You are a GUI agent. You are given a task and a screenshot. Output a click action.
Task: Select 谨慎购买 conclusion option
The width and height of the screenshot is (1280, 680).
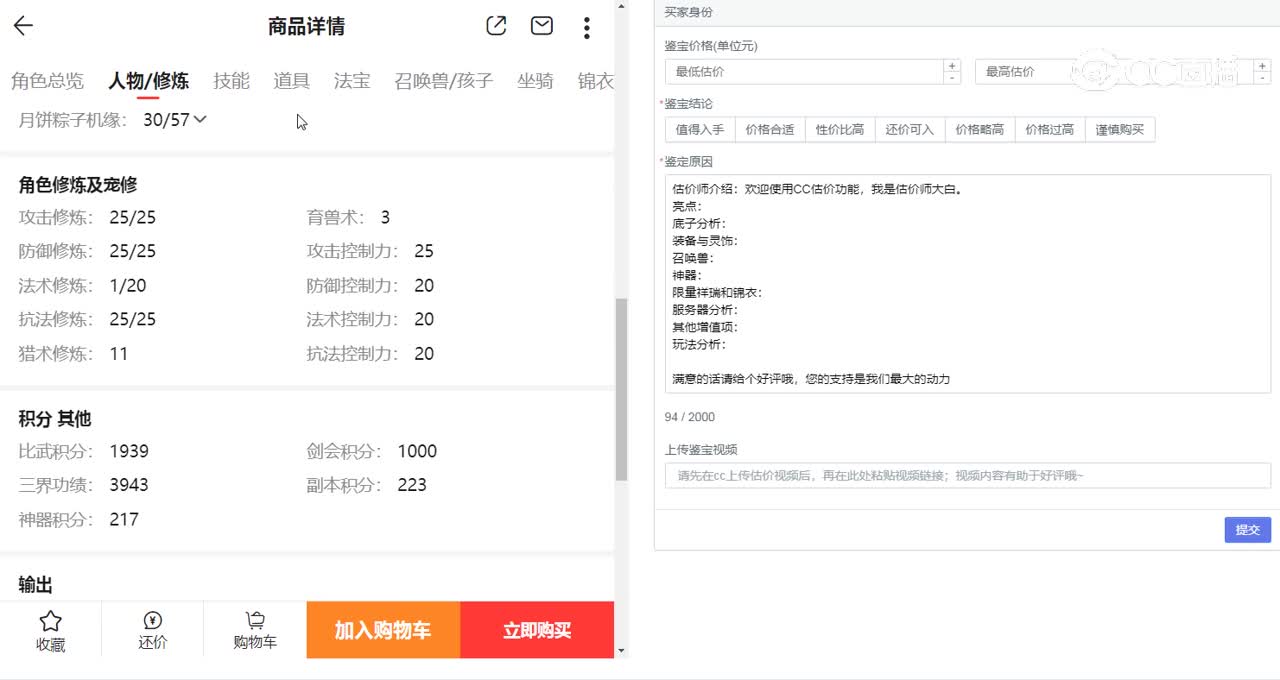[1120, 129]
